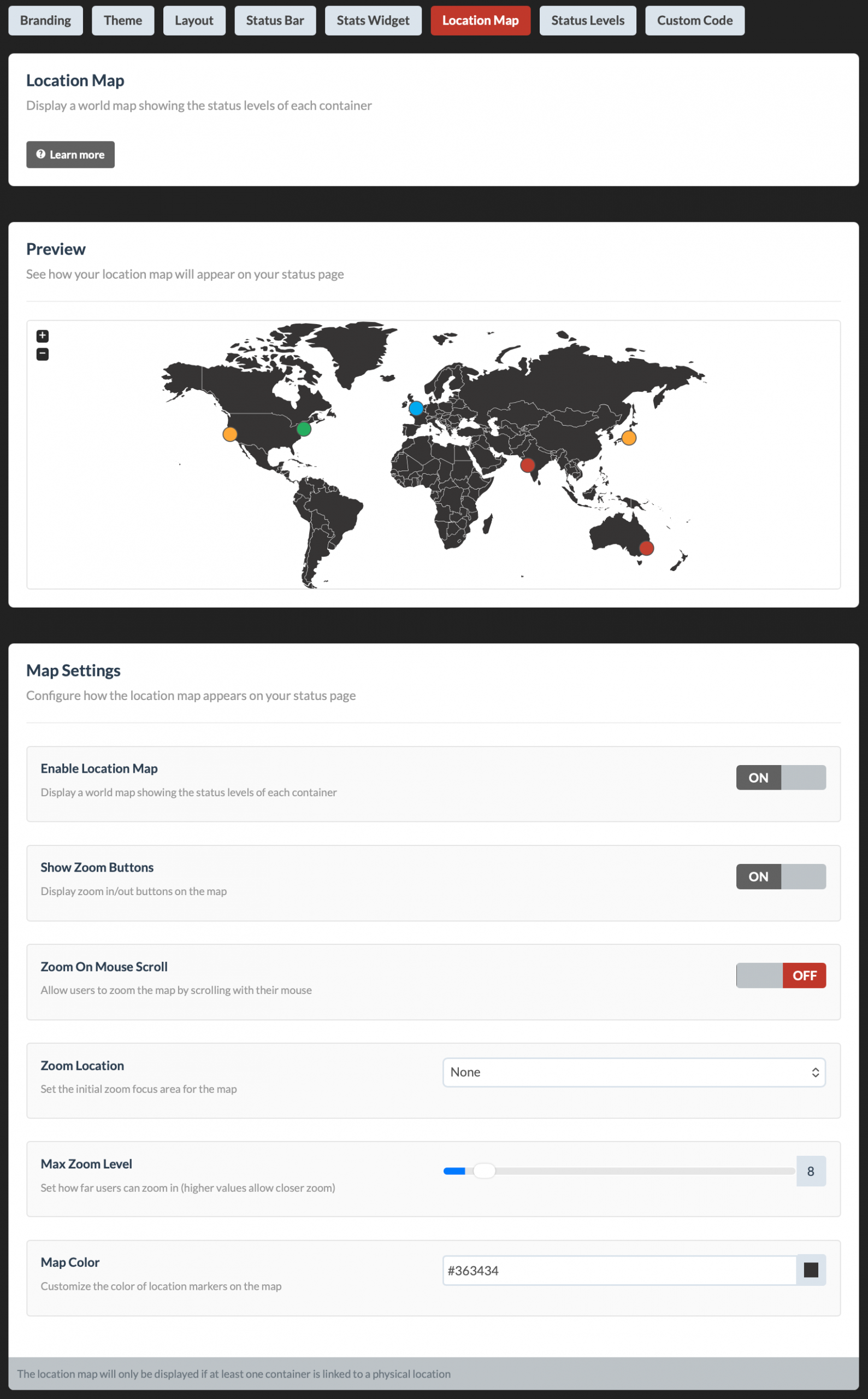
Task: Open the Custom Code tab
Action: (x=694, y=21)
